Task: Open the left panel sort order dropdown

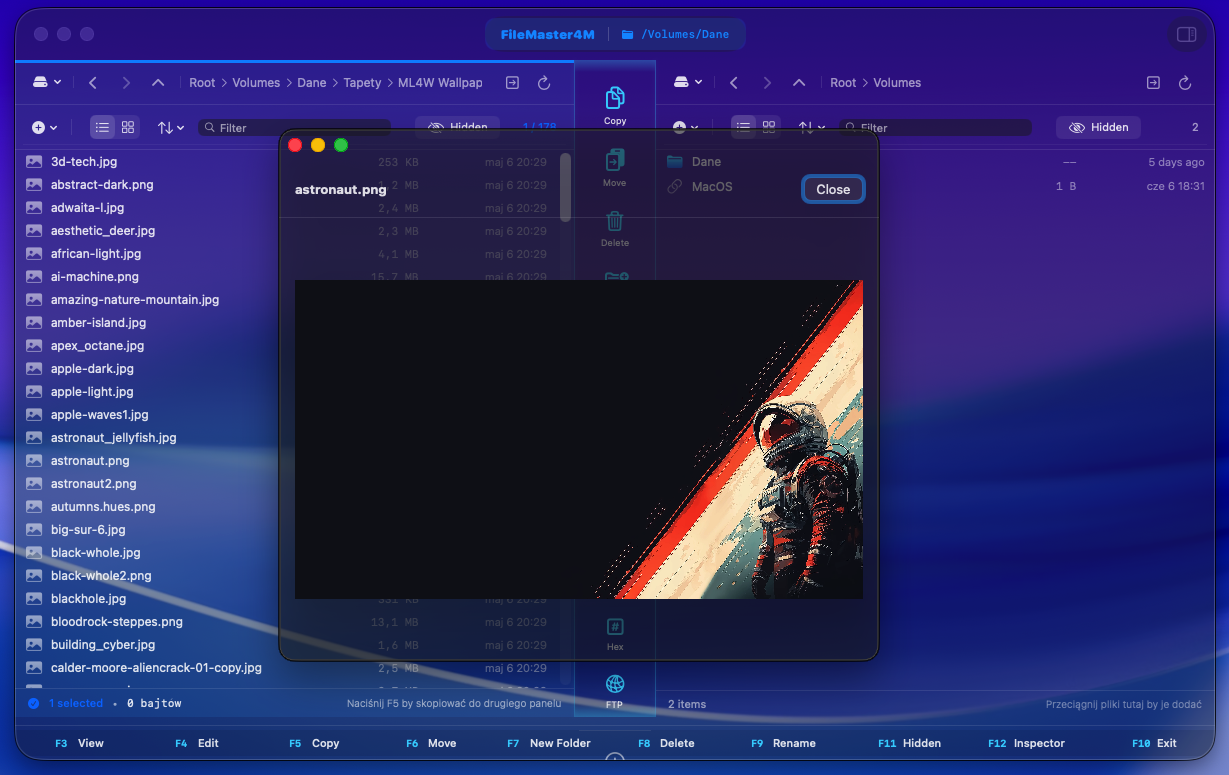Action: 171,127
